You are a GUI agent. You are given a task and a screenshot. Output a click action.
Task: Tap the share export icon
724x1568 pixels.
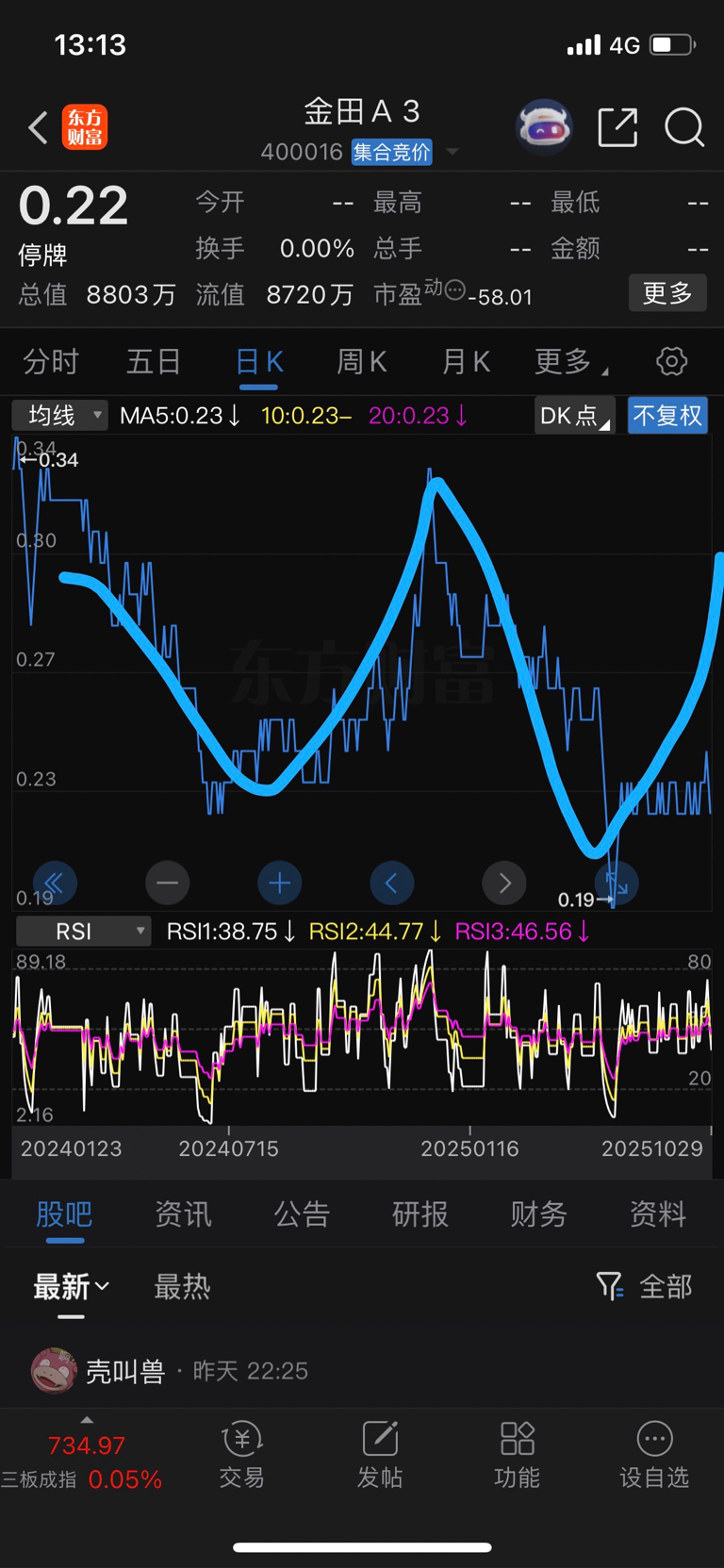coord(618,127)
